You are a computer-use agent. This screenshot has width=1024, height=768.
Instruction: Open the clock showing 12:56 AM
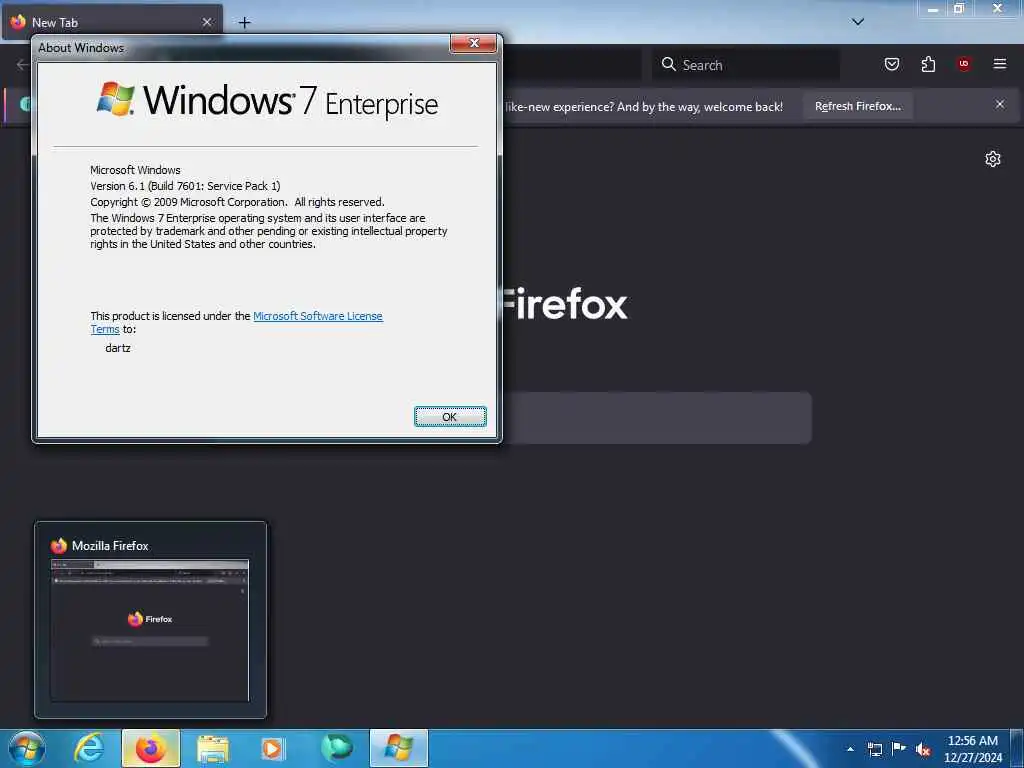[x=973, y=749]
